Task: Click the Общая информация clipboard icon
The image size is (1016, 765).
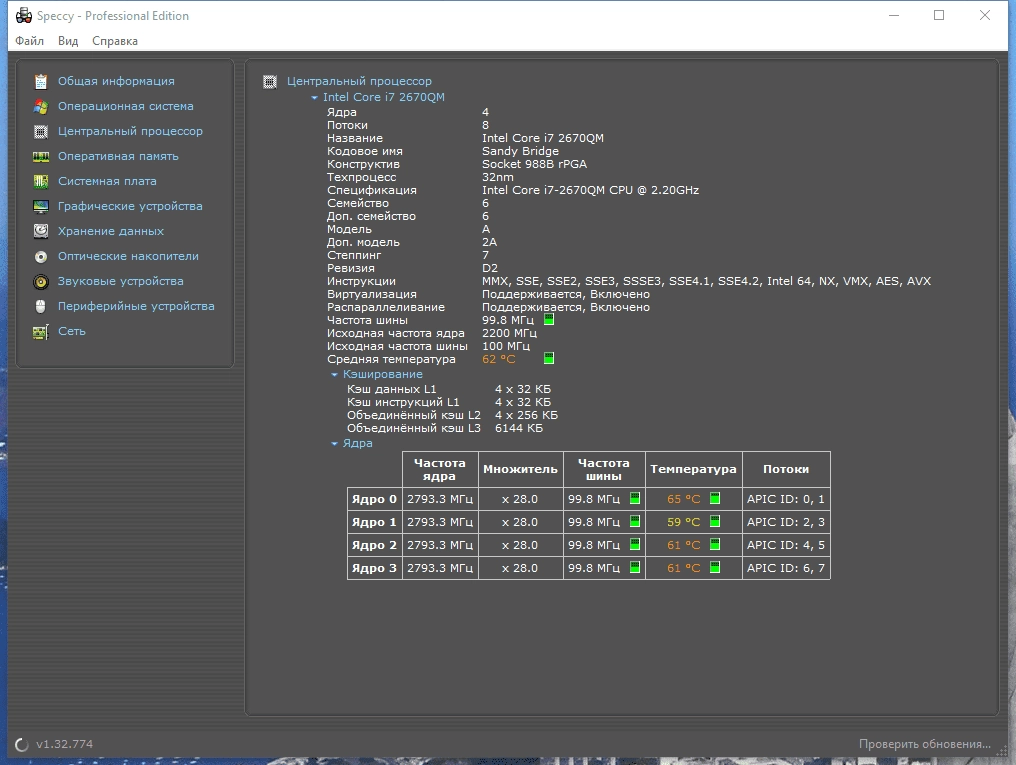Action: pos(41,81)
